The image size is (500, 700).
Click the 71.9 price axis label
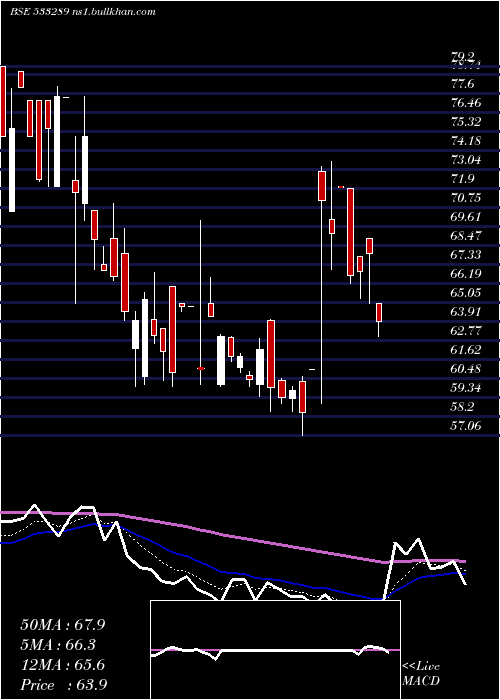(x=462, y=179)
